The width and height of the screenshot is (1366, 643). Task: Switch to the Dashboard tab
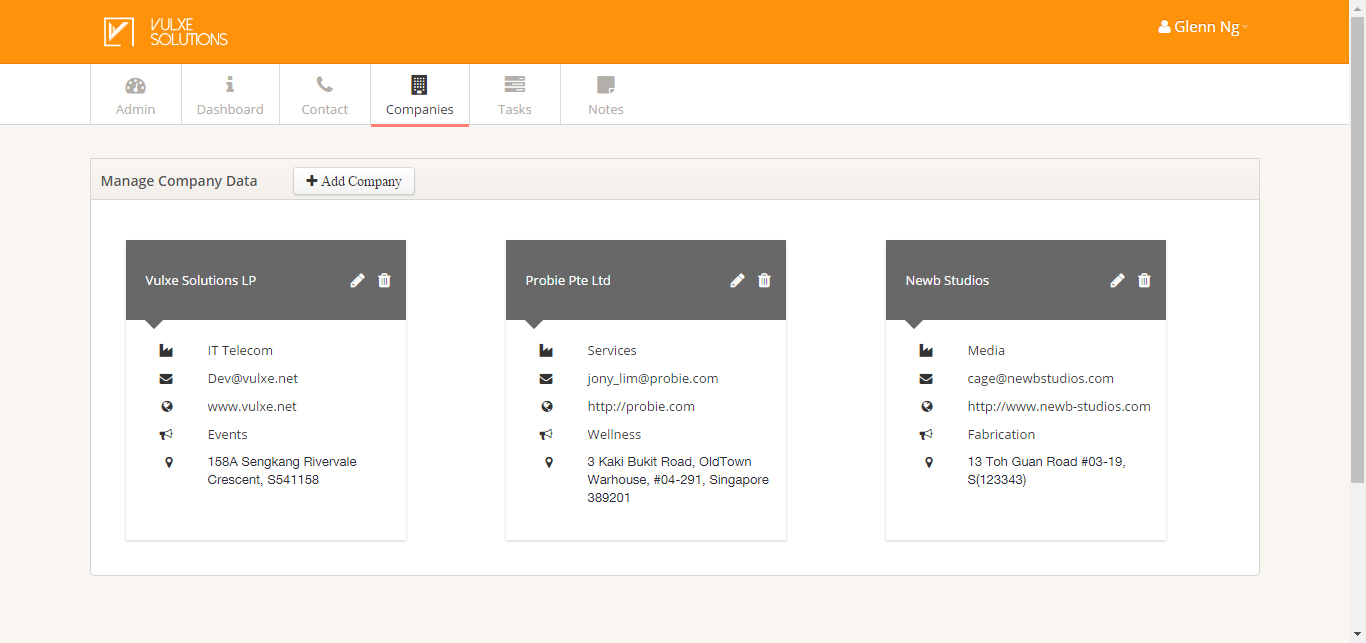230,96
